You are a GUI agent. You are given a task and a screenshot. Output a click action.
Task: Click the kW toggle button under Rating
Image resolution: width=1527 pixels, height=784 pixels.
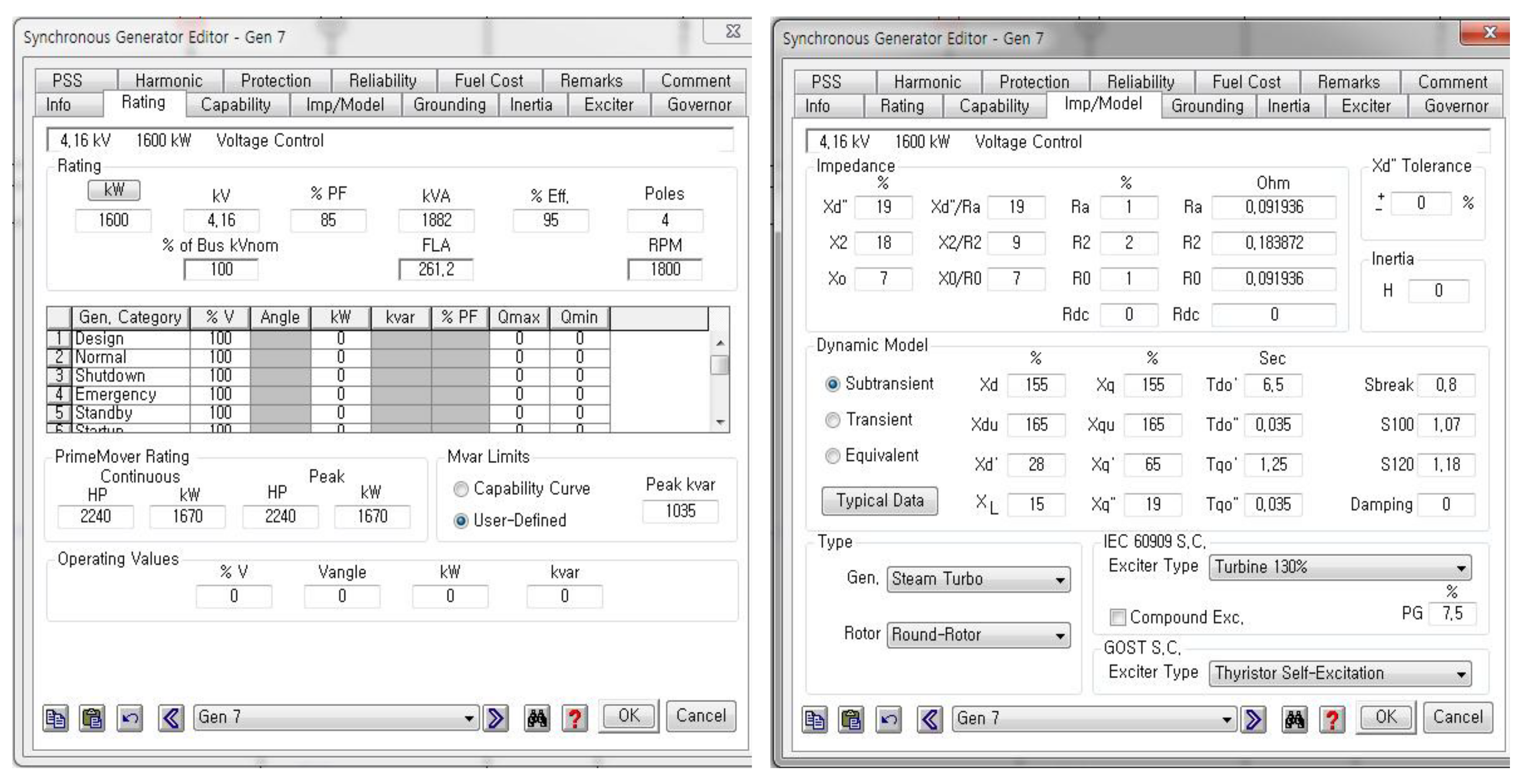(x=114, y=190)
